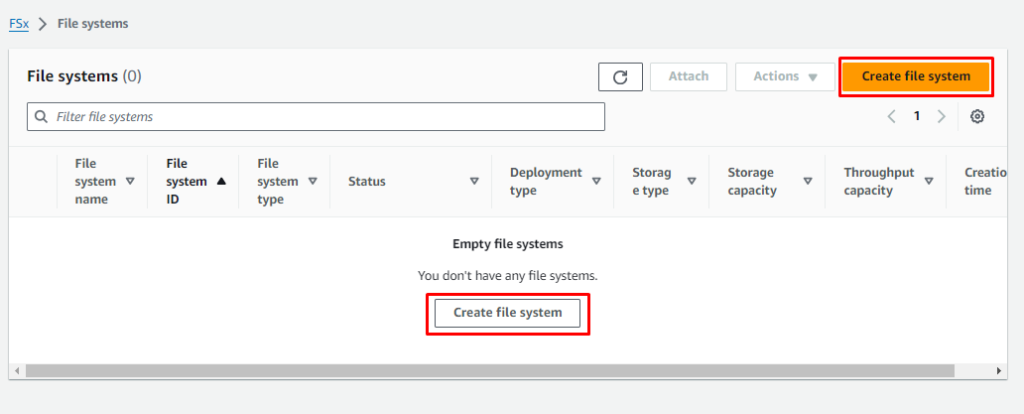This screenshot has width=1024, height=414.
Task: Click the orange Create file system button
Action: coord(916,77)
